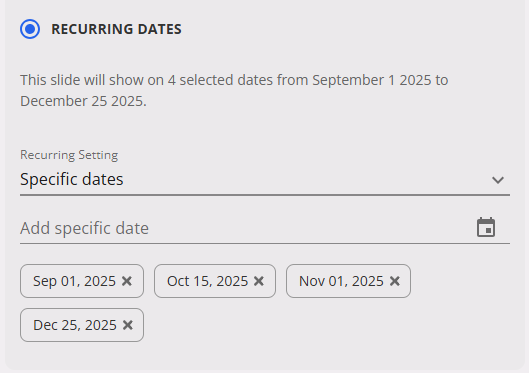Remove the Oct 15, 2025 date chip
Viewport: 529px width, 373px height.
pos(259,281)
